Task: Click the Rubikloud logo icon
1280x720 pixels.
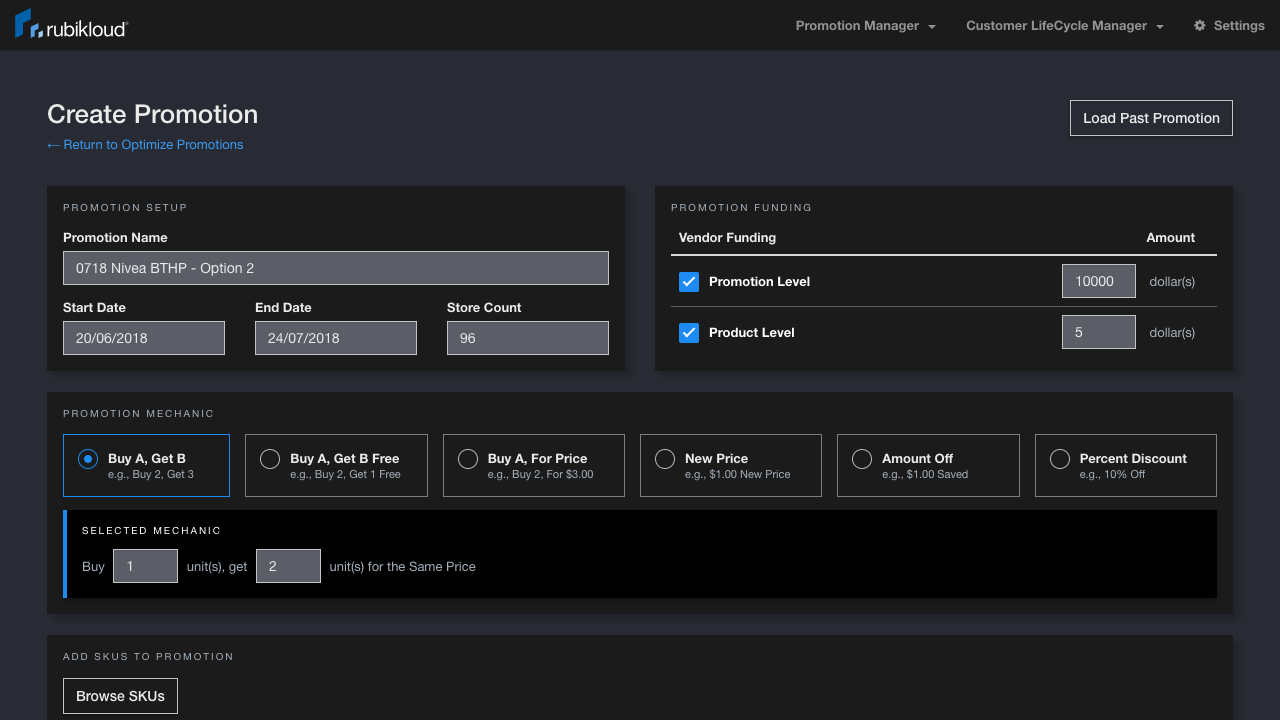Action: click(x=27, y=25)
